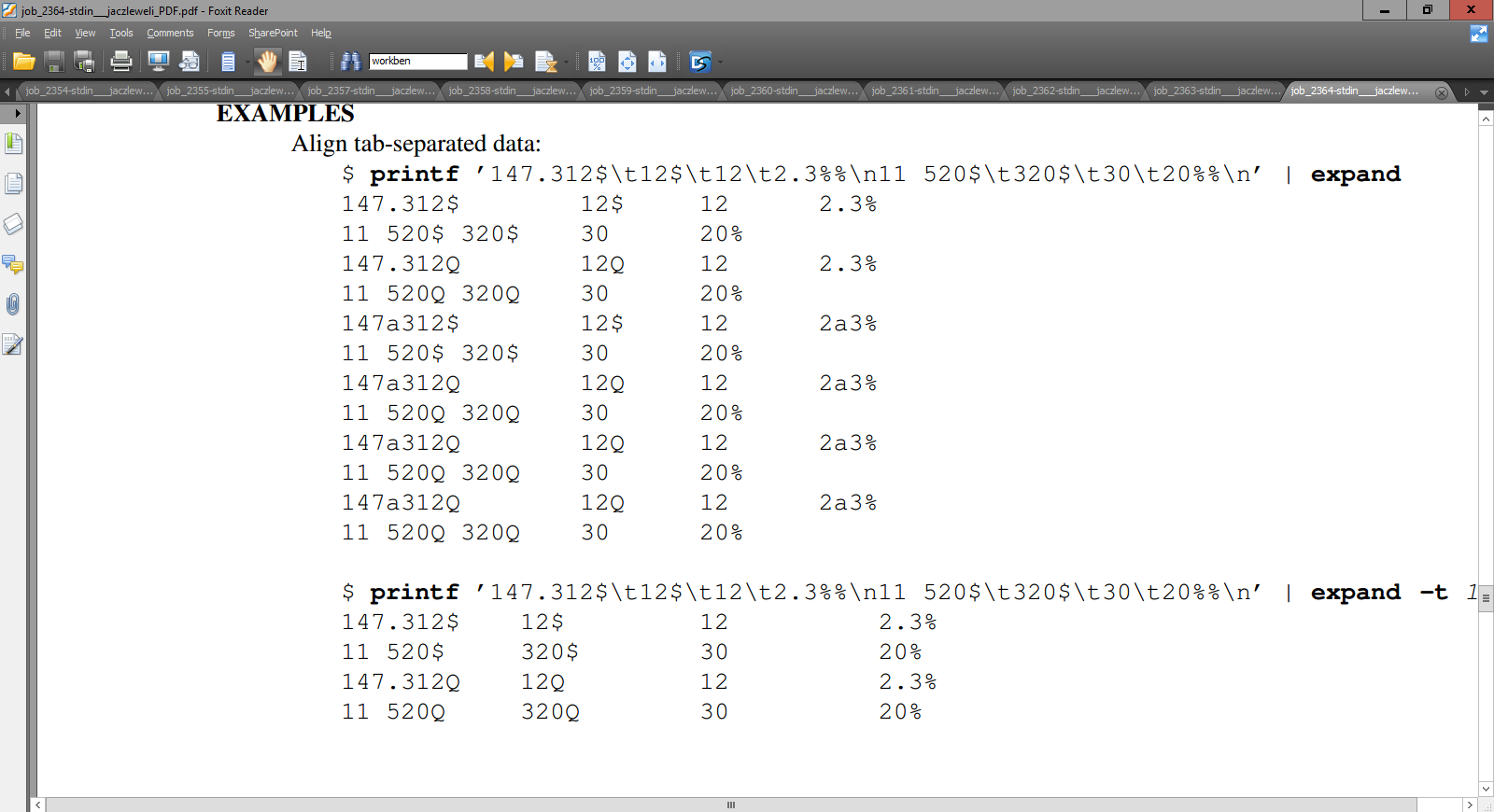Viewport: 1494px width, 812px height.
Task: Click the Open file folder icon
Action: pos(24,62)
